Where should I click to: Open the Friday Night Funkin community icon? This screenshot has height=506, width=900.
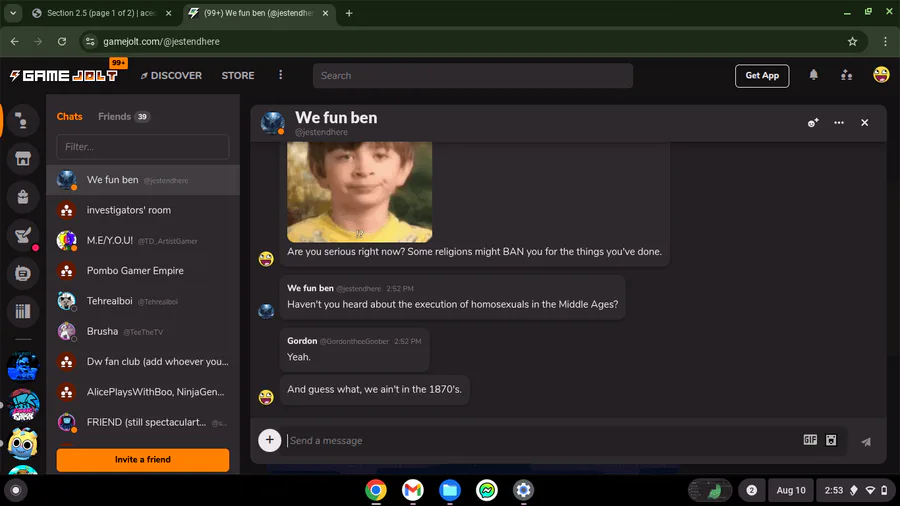coord(23,404)
